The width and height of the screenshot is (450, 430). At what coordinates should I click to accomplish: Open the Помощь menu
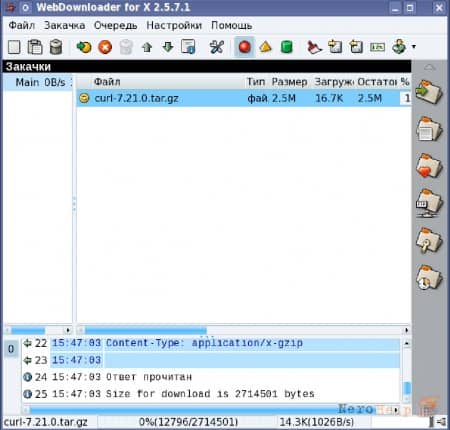(231, 25)
